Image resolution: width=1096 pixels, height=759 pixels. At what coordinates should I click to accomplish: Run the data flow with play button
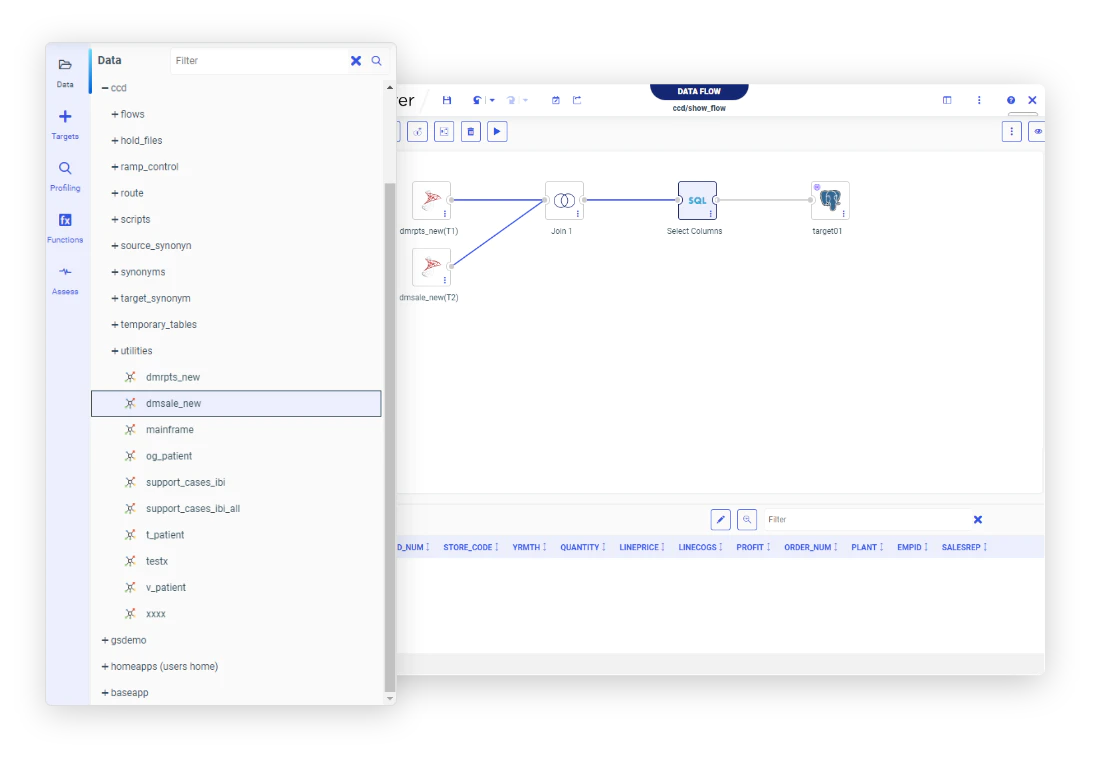pos(497,131)
